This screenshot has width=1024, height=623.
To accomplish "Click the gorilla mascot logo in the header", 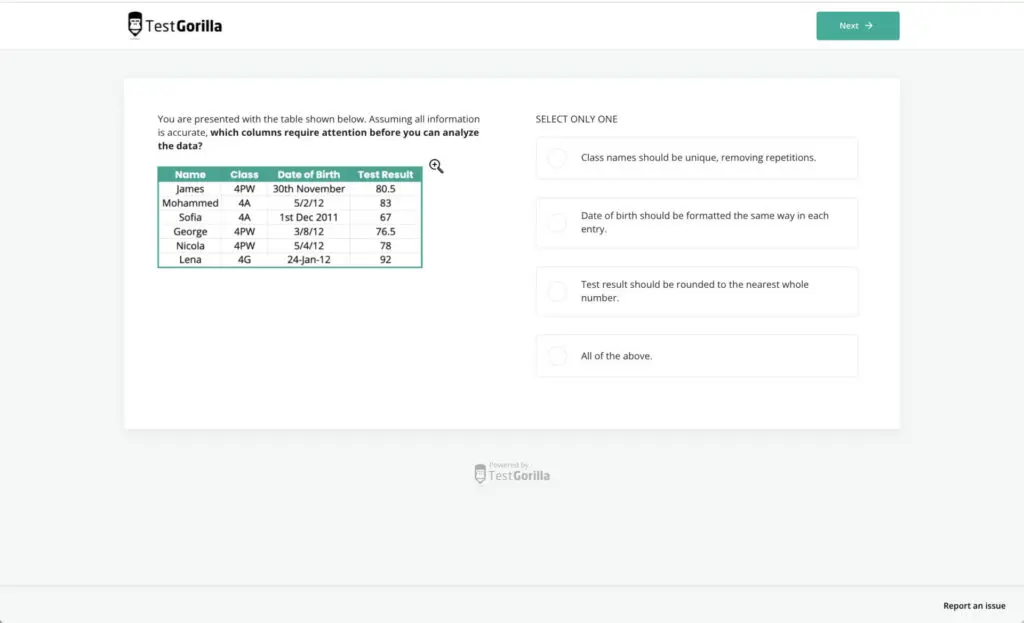I will [135, 24].
